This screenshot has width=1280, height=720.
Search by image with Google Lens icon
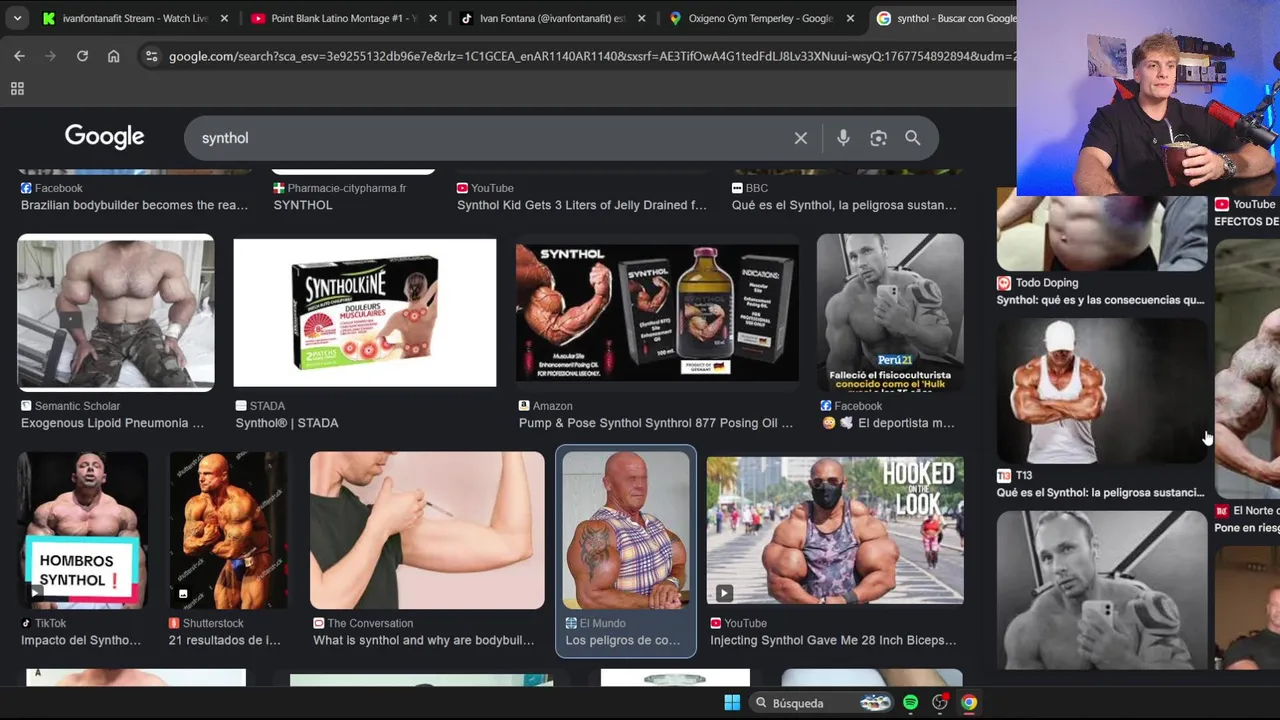[878, 138]
